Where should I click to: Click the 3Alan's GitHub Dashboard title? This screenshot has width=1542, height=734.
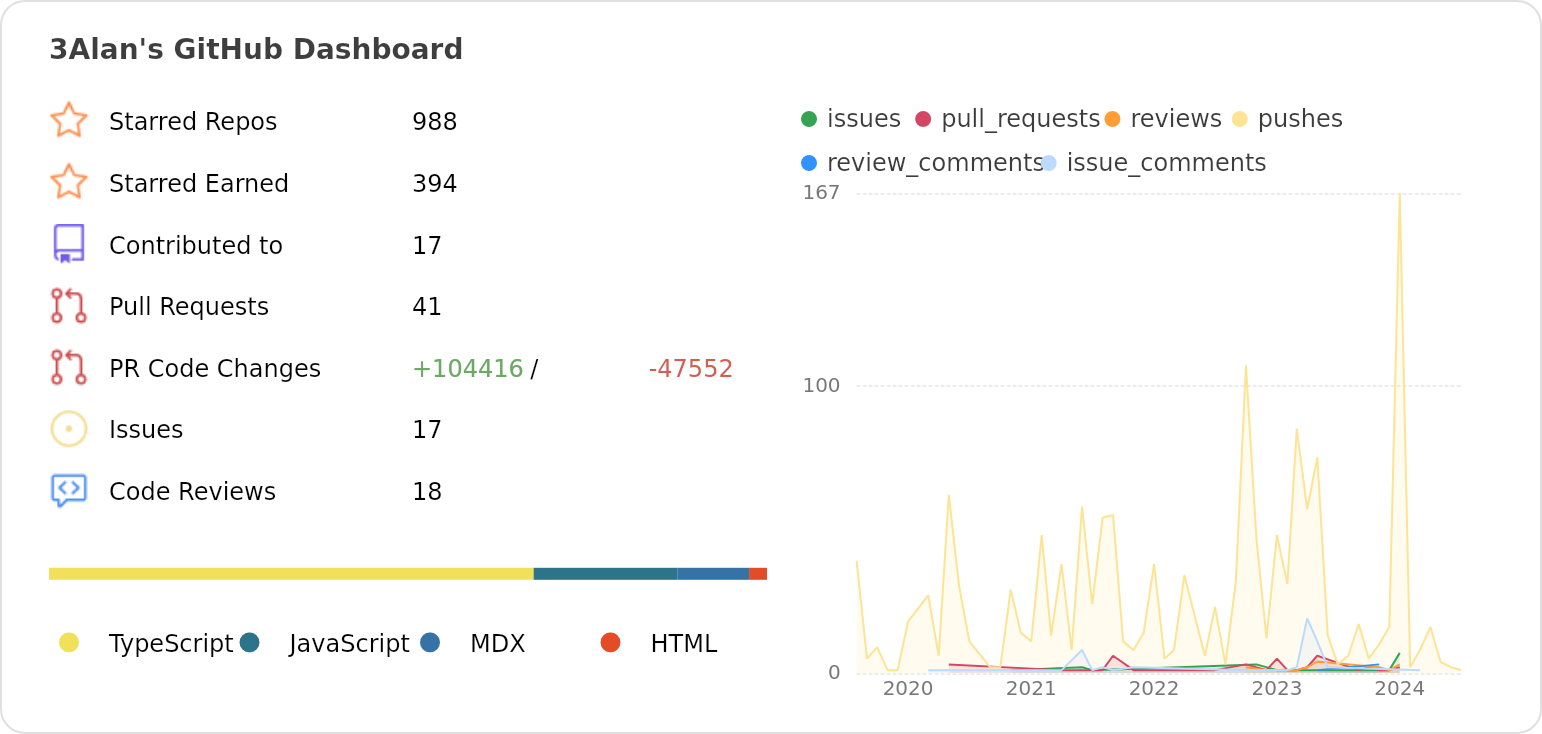tap(256, 50)
